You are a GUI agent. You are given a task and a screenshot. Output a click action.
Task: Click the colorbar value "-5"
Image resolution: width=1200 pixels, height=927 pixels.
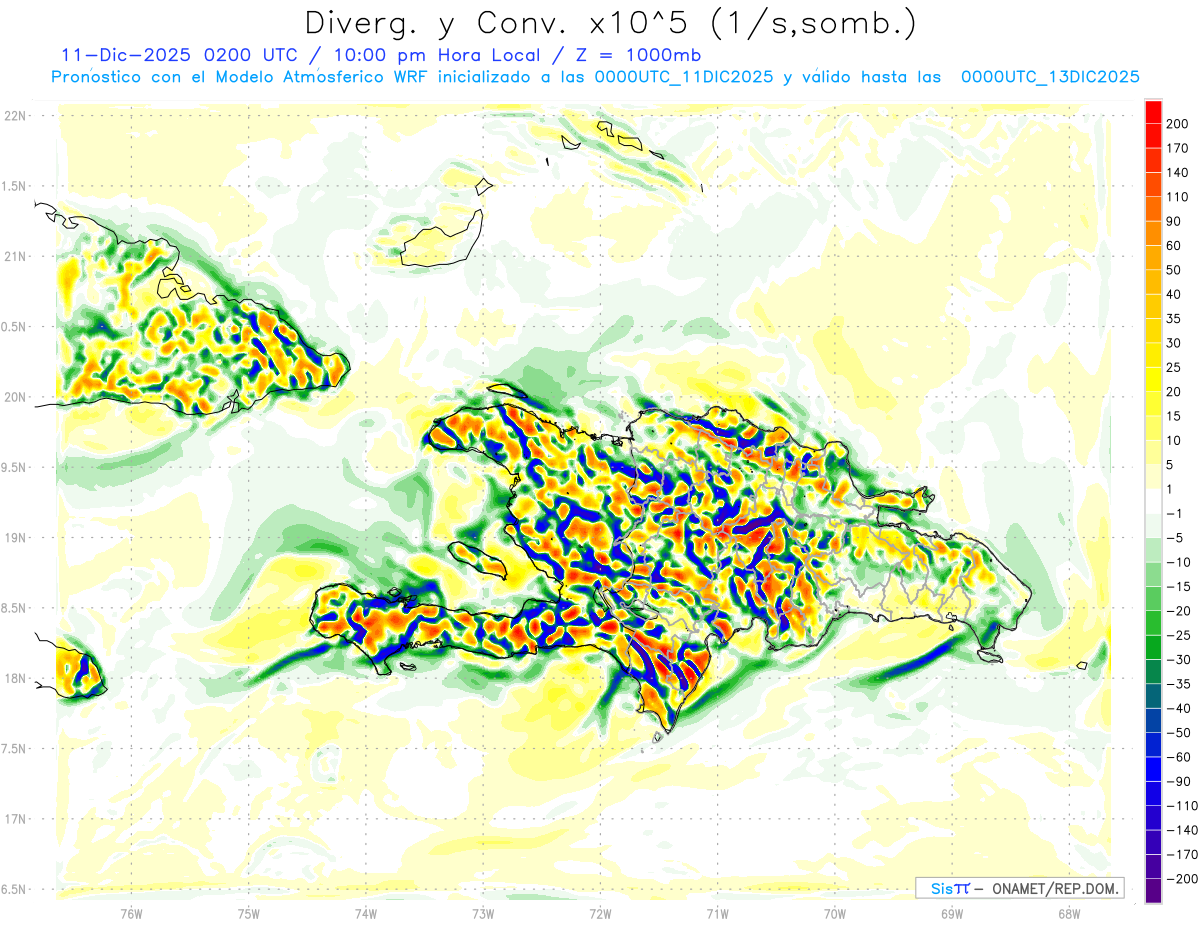click(x=1175, y=538)
